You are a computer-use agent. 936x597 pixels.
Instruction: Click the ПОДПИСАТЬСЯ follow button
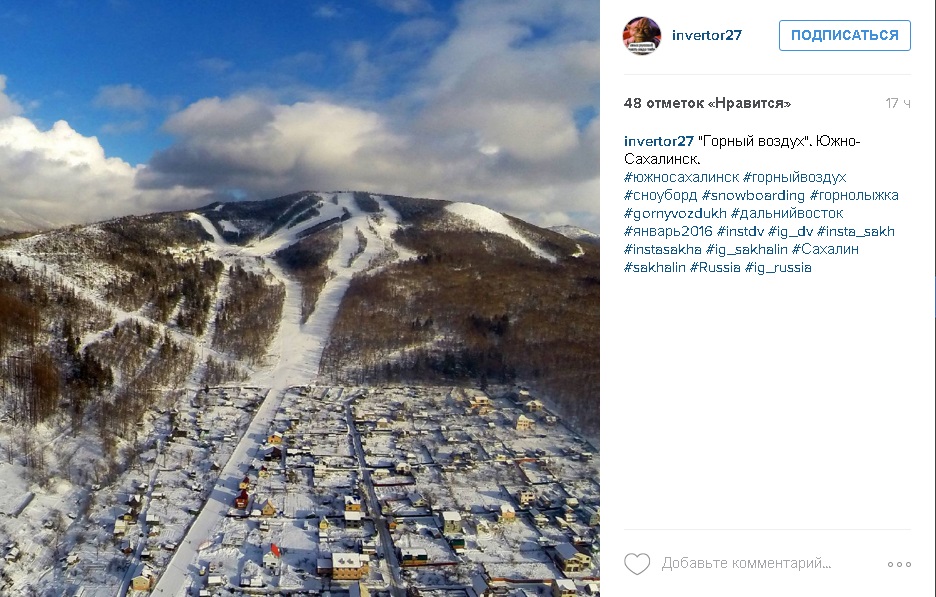pyautogui.click(x=845, y=35)
